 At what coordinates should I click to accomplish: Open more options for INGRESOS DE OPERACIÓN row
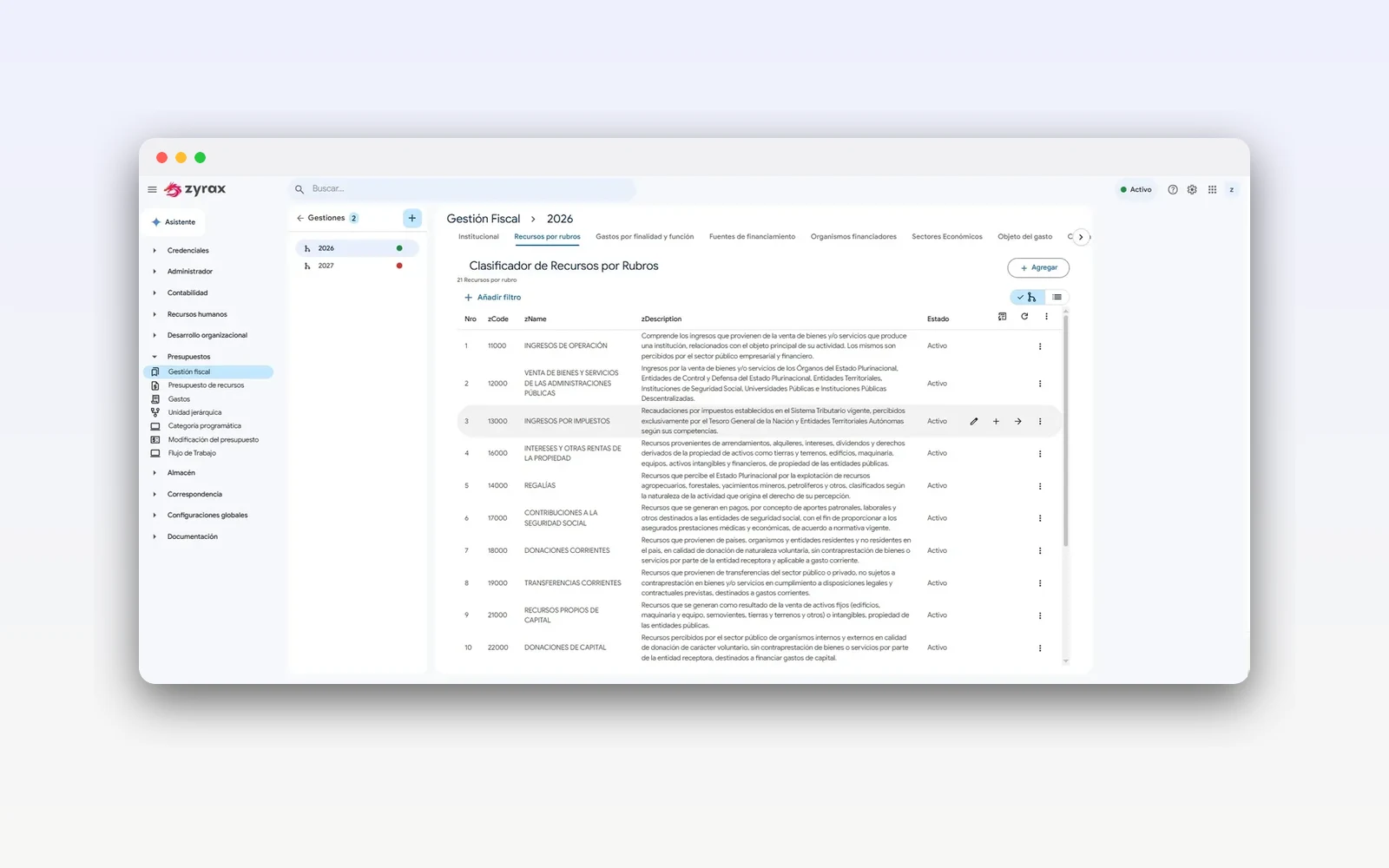(1040, 346)
